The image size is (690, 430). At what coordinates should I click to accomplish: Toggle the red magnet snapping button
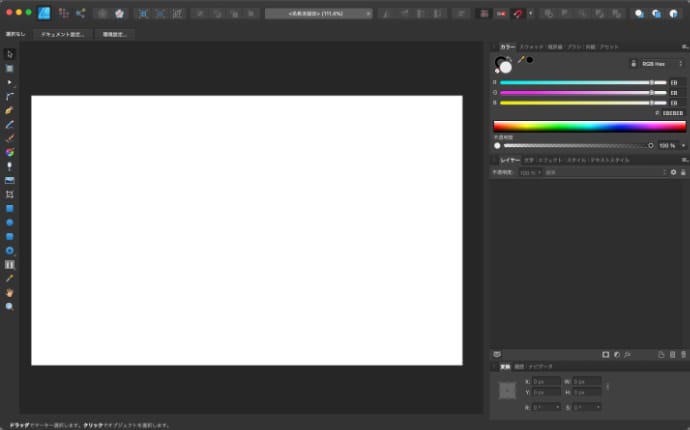517,14
